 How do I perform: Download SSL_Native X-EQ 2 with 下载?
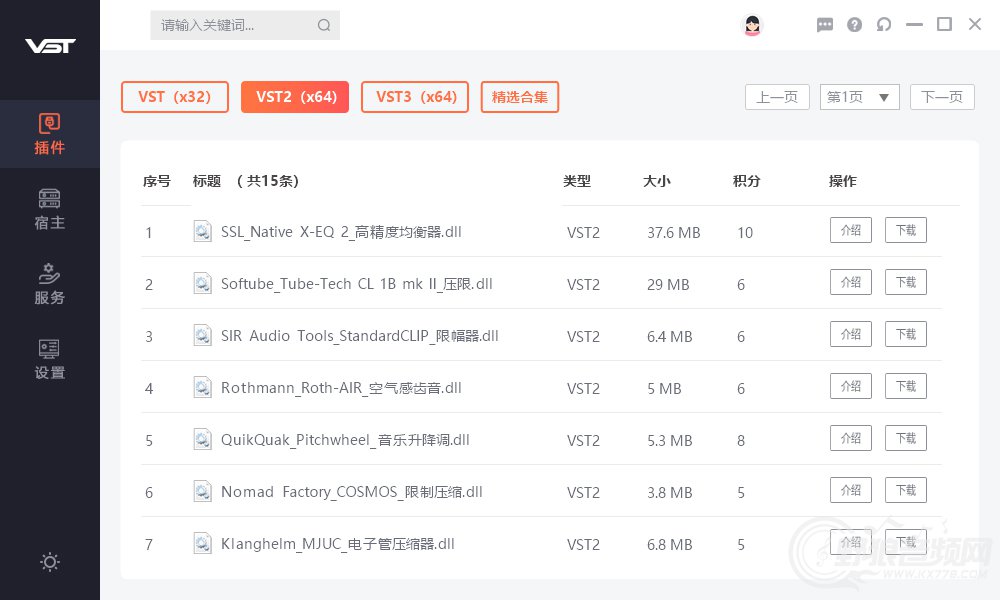(x=906, y=230)
